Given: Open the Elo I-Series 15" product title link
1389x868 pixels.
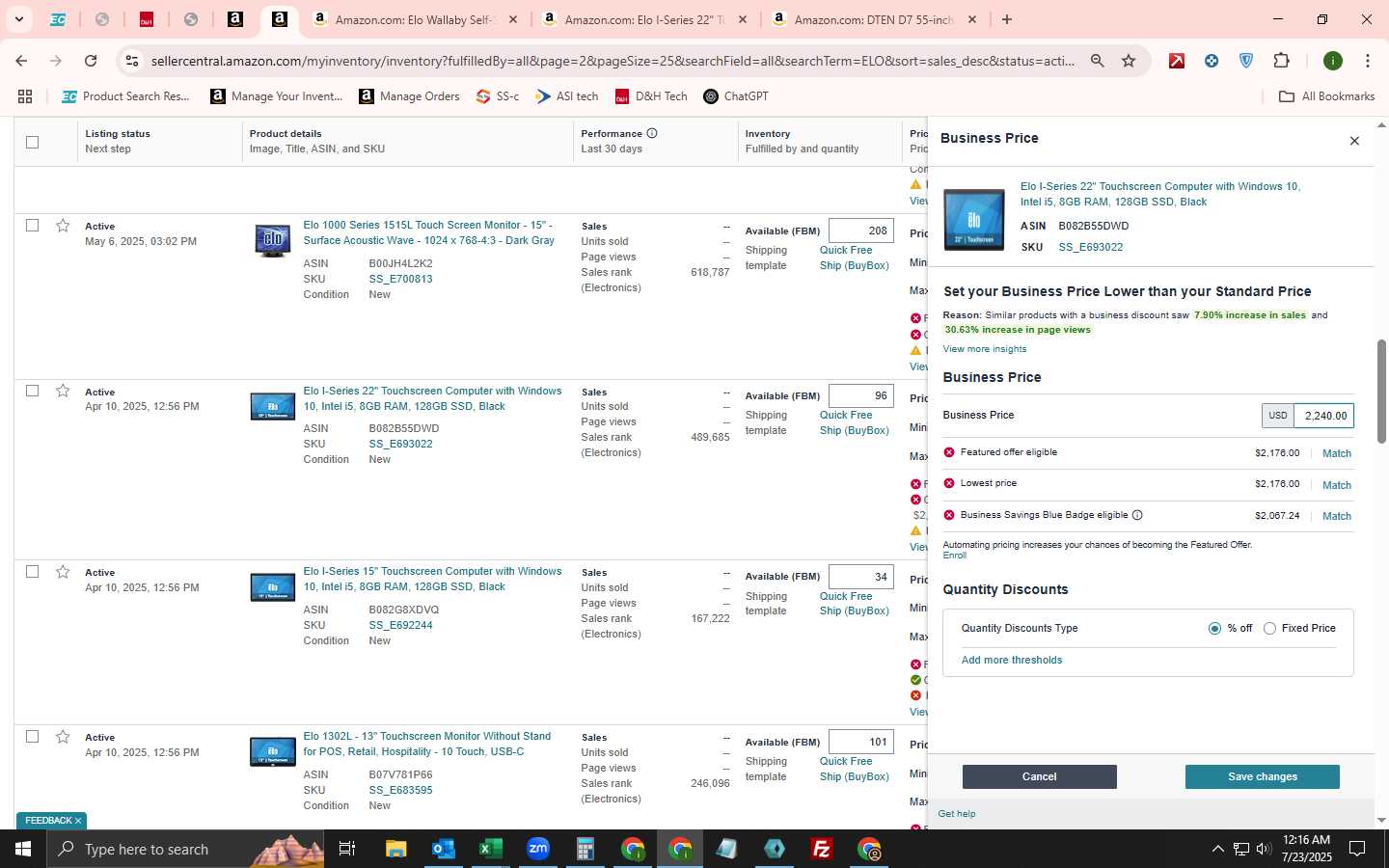Looking at the screenshot, I should 432,579.
